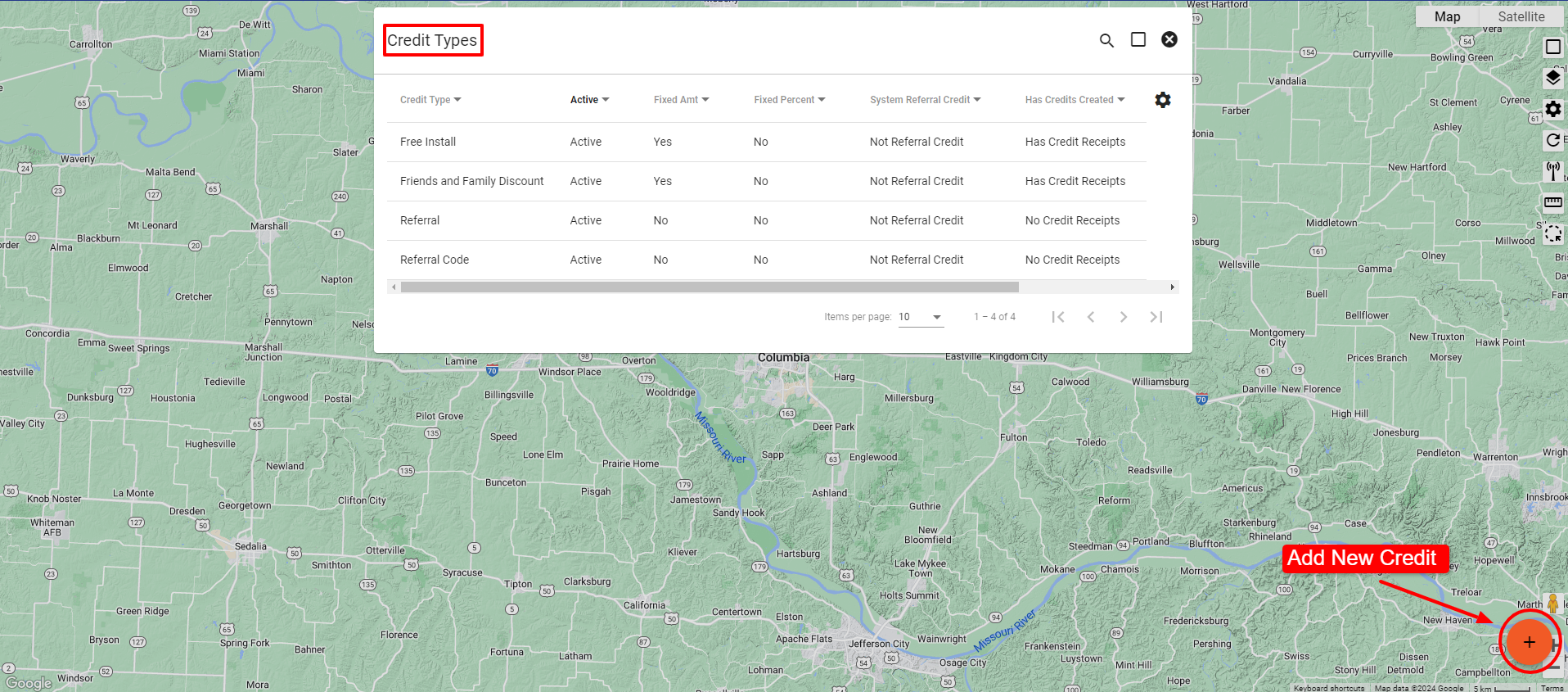Go to the first page of results
The height and width of the screenshot is (692, 1568).
point(1058,317)
